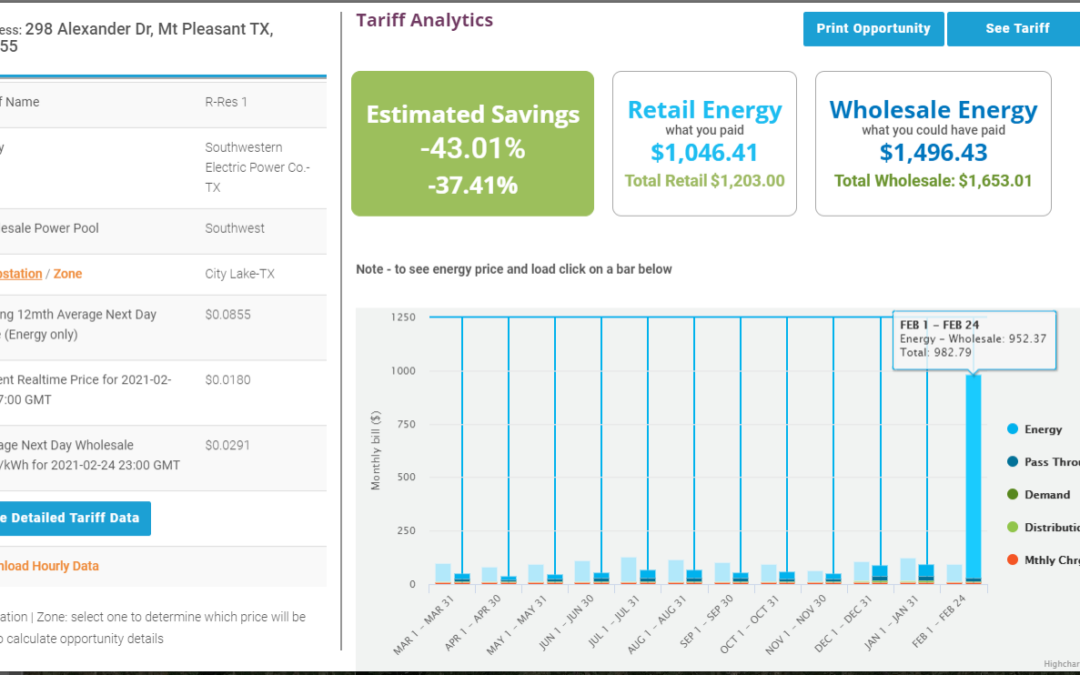
Task: Click the $0.0291 wholesale price value
Action: [228, 445]
